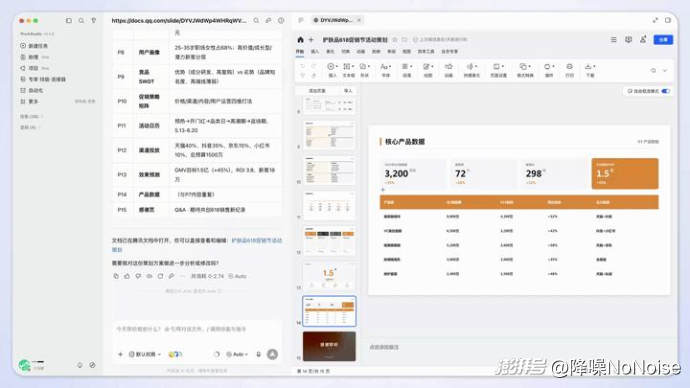Collapse the toolbar with the far-right chevron
690x388 pixels.
tap(665, 70)
